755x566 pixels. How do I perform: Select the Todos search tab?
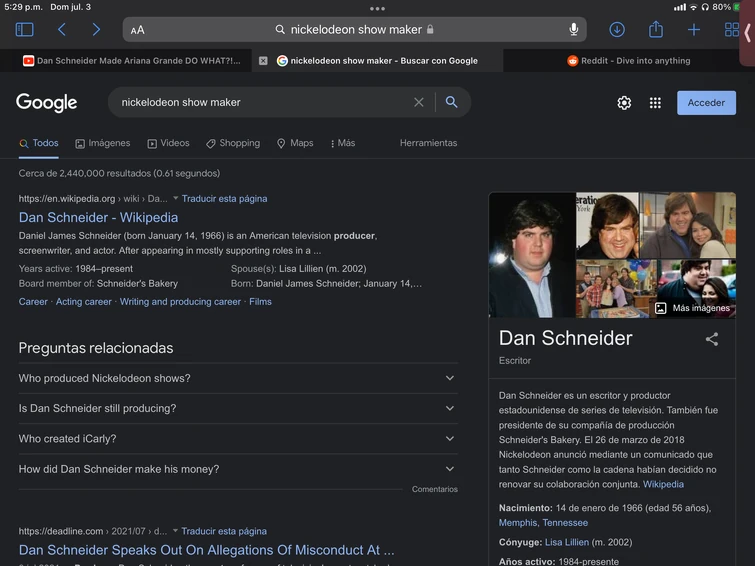[39, 143]
